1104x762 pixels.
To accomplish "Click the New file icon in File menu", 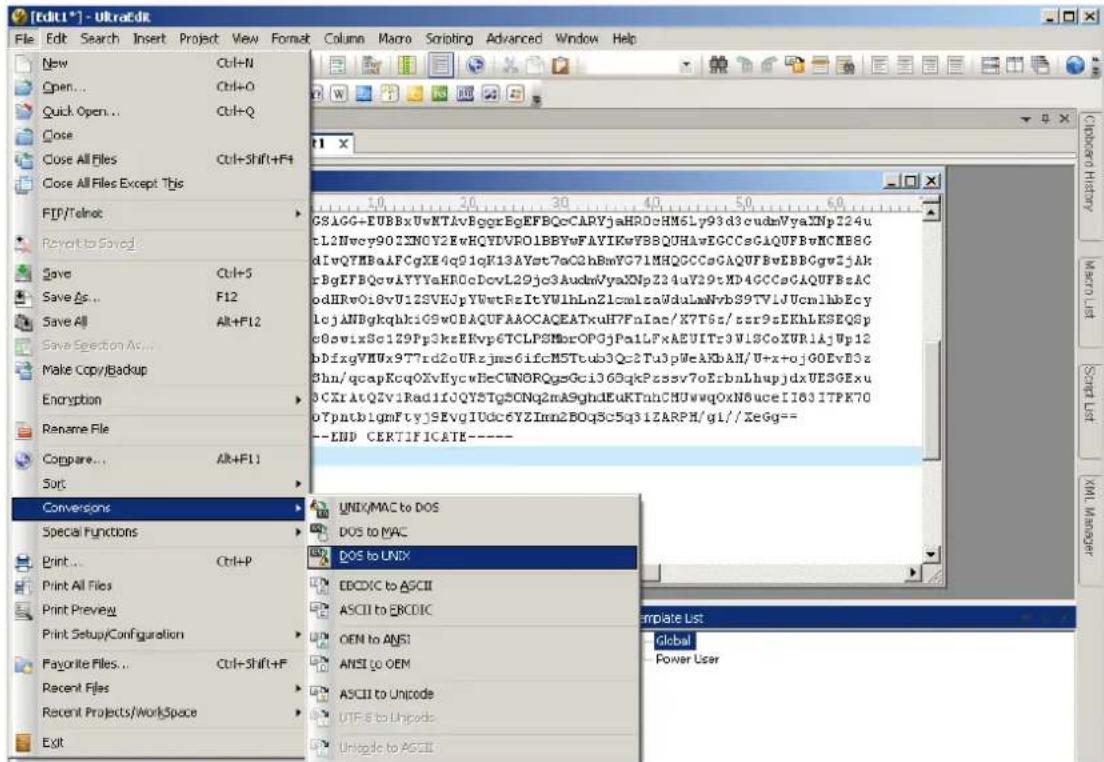I will [x=23, y=63].
